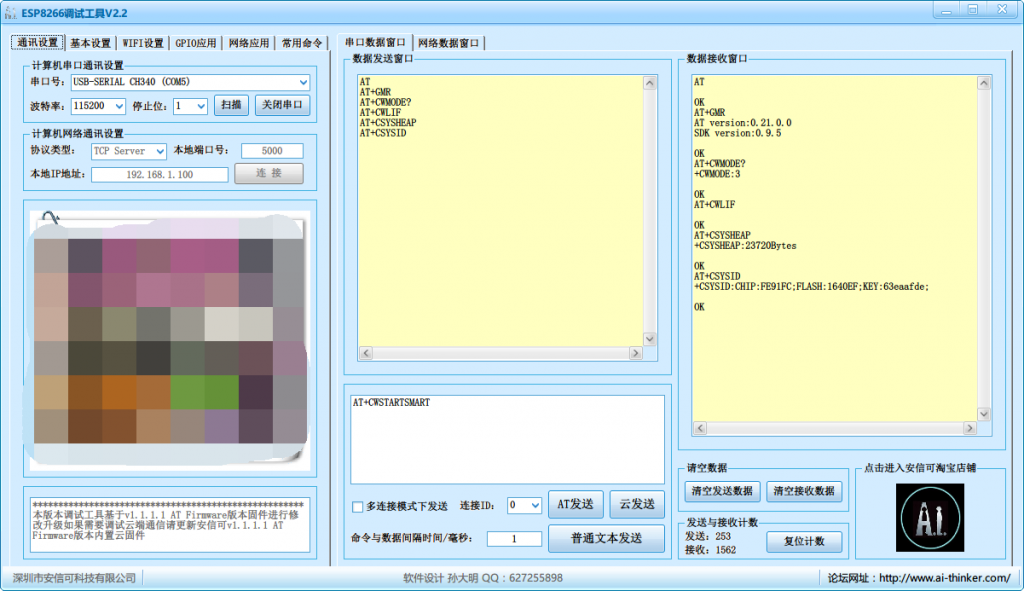
Task: Click AT+CSYSHEAP line in send window
Action: click(x=388, y=123)
